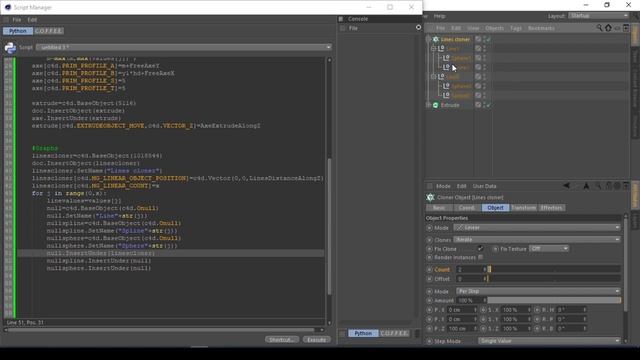
Task: Toggle the Render Instances checkbox
Action: point(480,257)
